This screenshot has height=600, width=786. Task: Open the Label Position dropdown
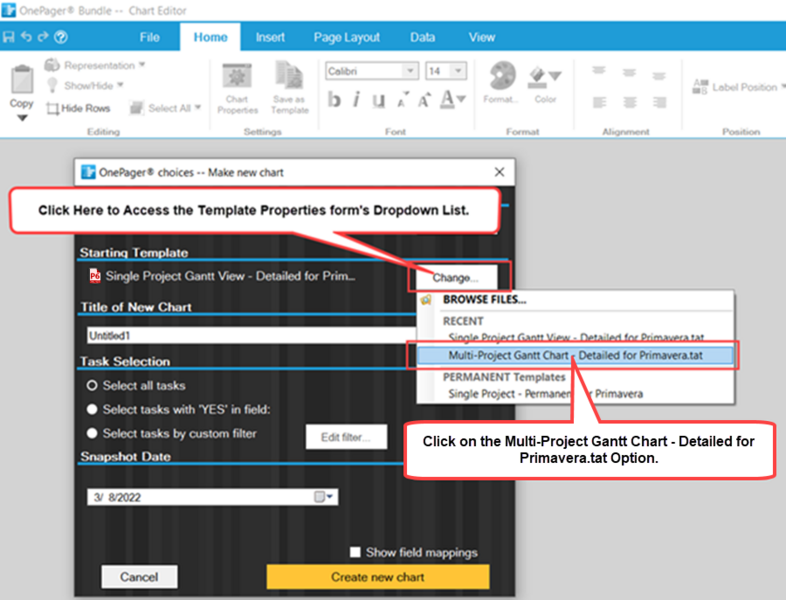tap(738, 87)
